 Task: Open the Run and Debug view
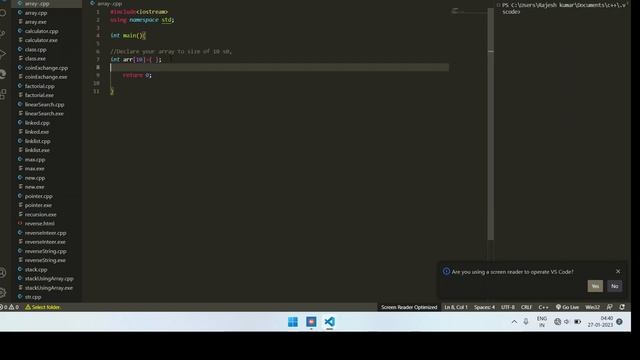(x=3, y=54)
